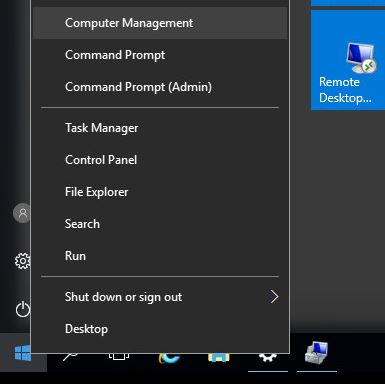Image resolution: width=385 pixels, height=384 pixels.
Task: Choose Search in the context menu
Action: [160, 224]
